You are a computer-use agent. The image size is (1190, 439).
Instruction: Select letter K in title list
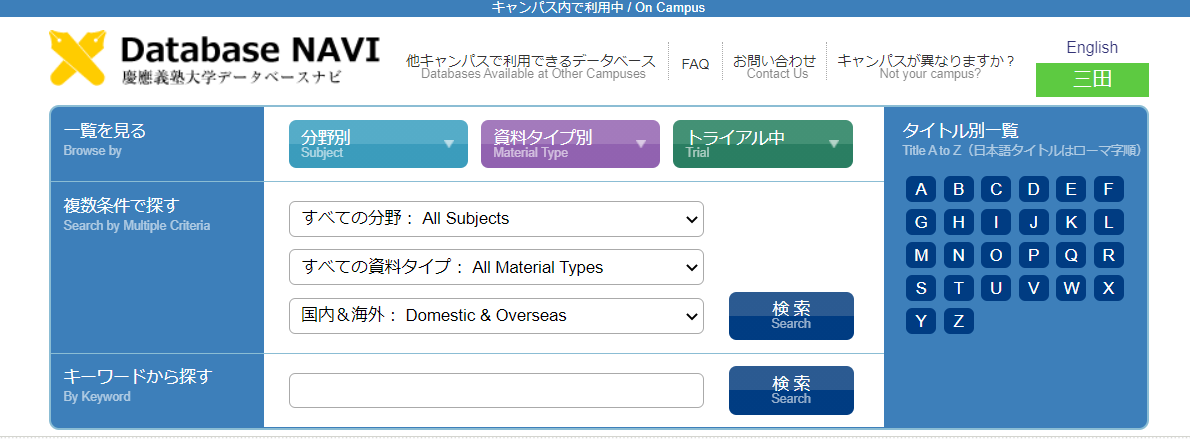[1071, 223]
